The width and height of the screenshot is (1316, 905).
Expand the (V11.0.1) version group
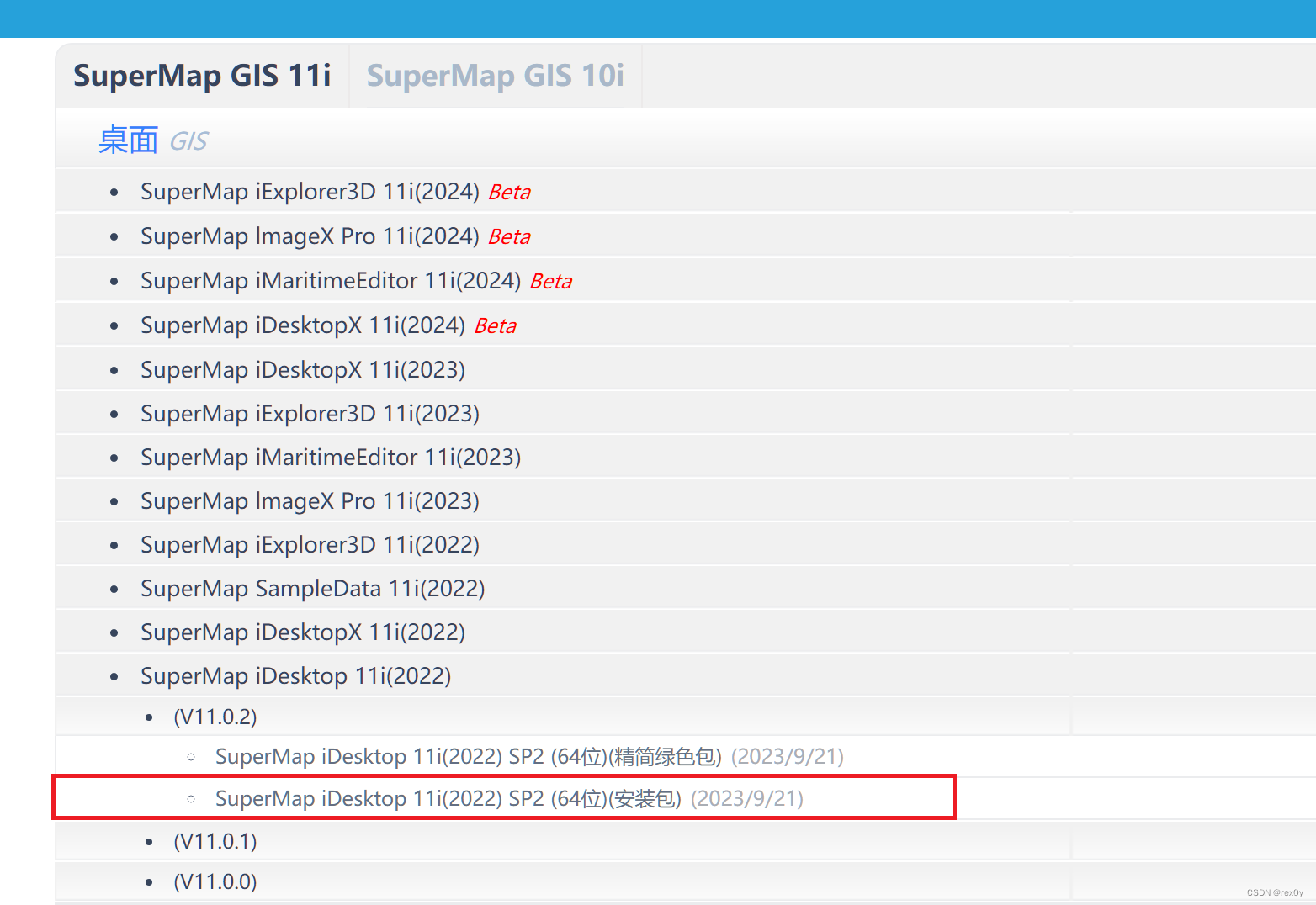pos(215,841)
